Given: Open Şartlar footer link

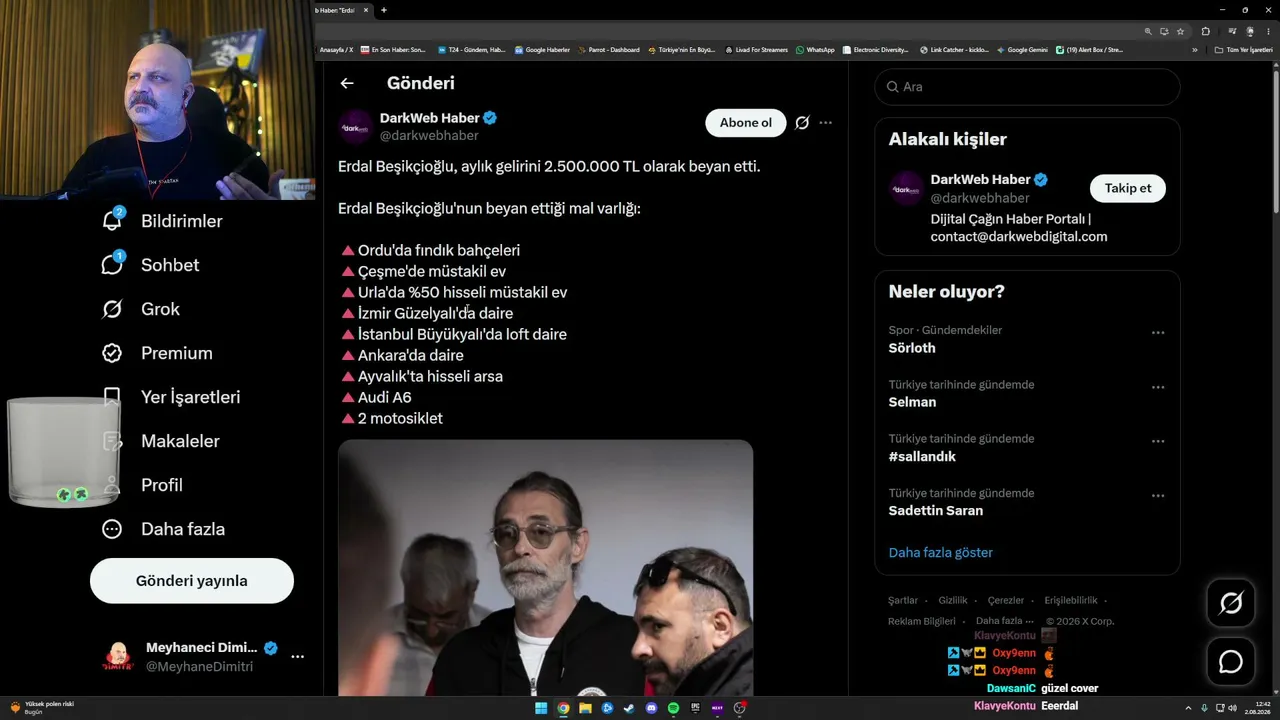Looking at the screenshot, I should point(903,600).
